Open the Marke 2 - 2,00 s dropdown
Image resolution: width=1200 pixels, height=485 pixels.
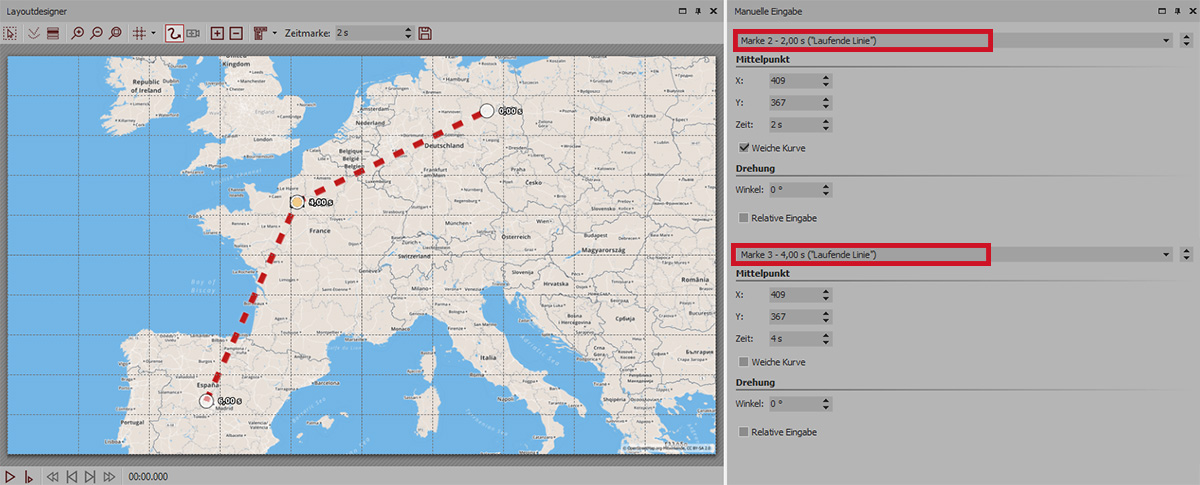1167,41
